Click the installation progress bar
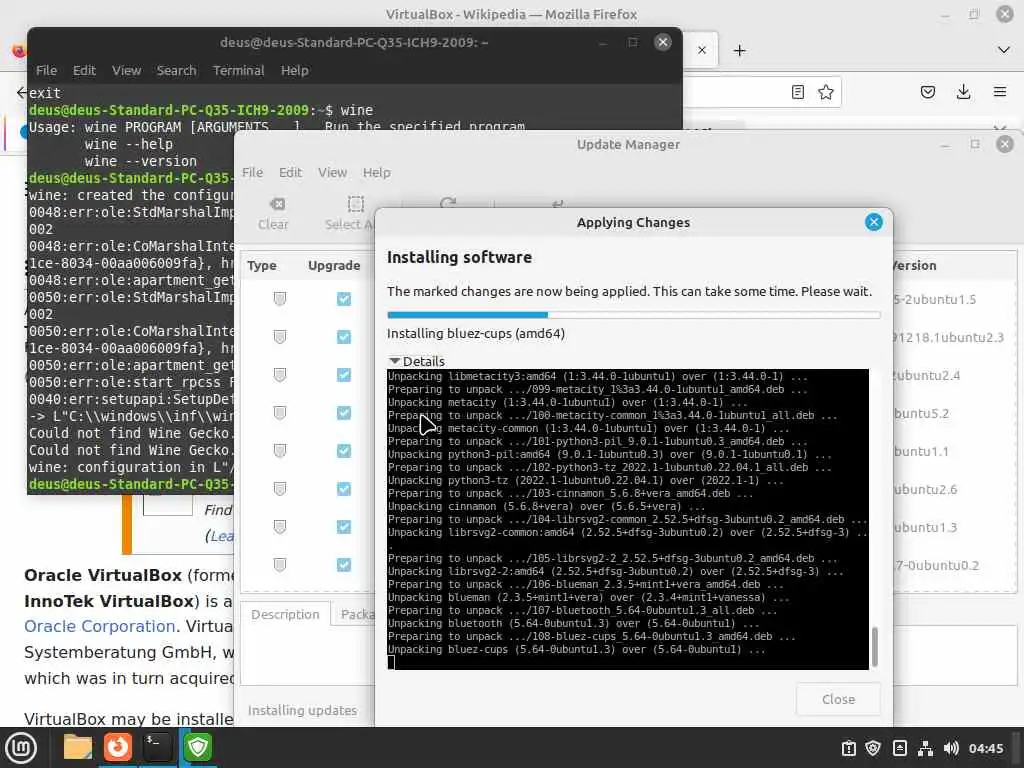The height and width of the screenshot is (768, 1024). 633,315
